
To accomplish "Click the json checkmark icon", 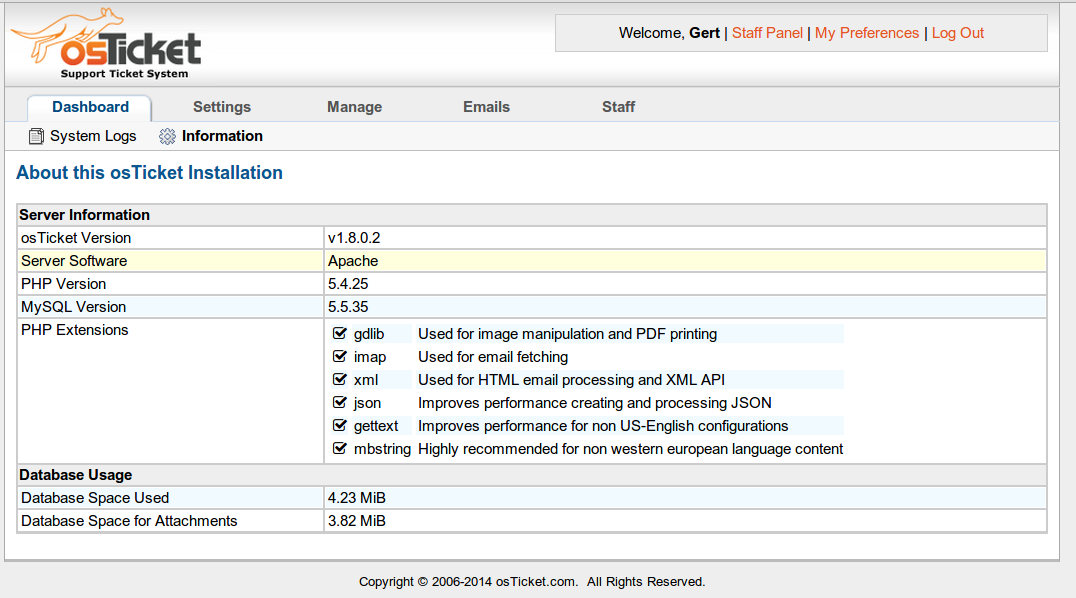I will [x=340, y=402].
